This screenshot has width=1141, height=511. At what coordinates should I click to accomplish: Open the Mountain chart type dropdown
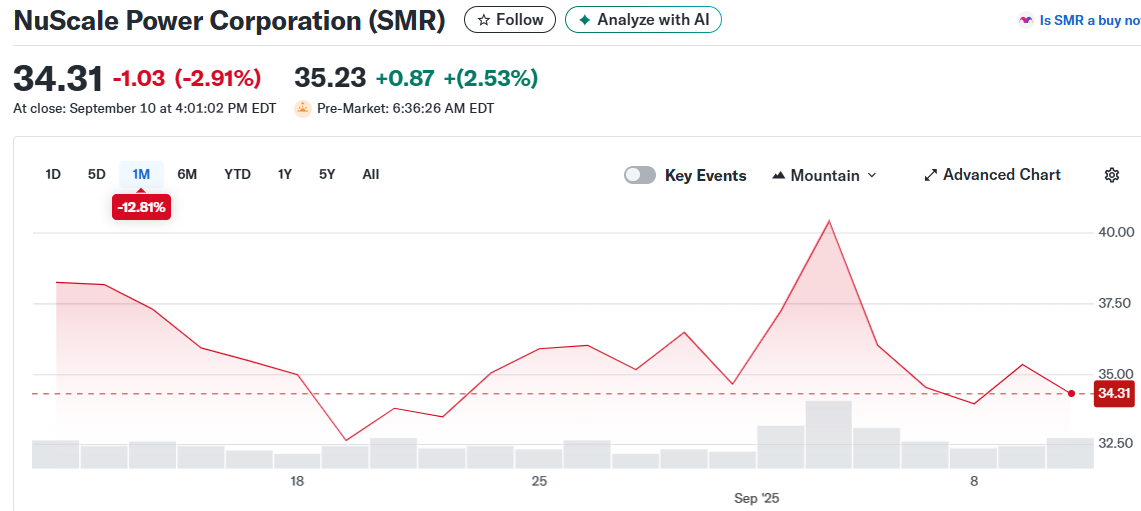point(824,175)
